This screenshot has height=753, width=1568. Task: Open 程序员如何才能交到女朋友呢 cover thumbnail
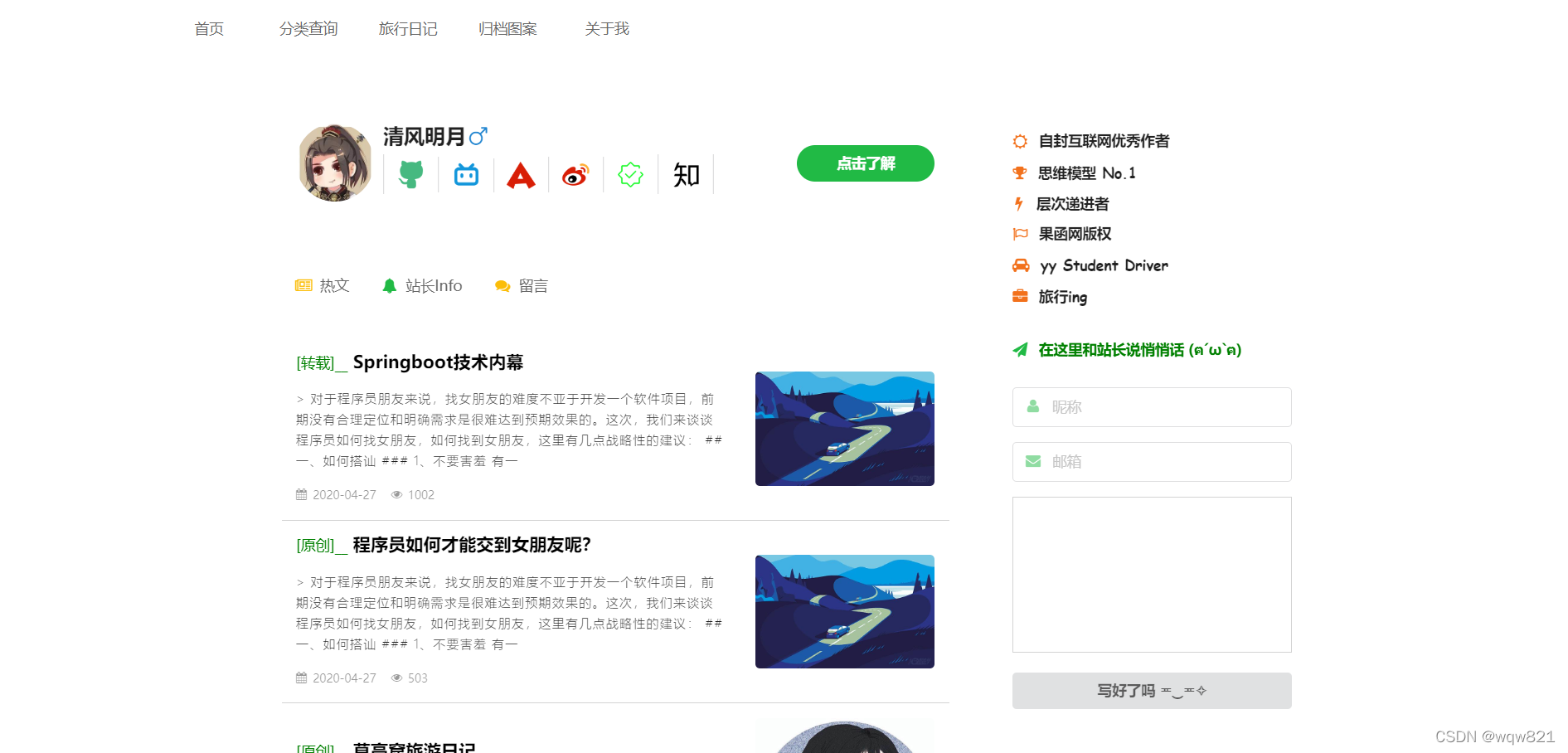click(x=845, y=612)
